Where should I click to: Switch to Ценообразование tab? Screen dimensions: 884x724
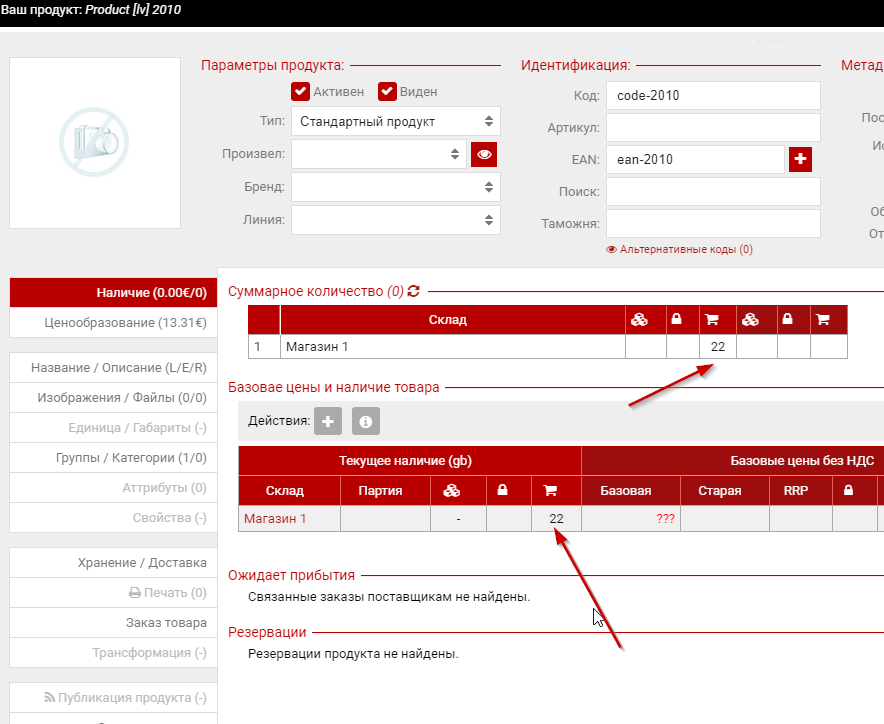coord(113,323)
